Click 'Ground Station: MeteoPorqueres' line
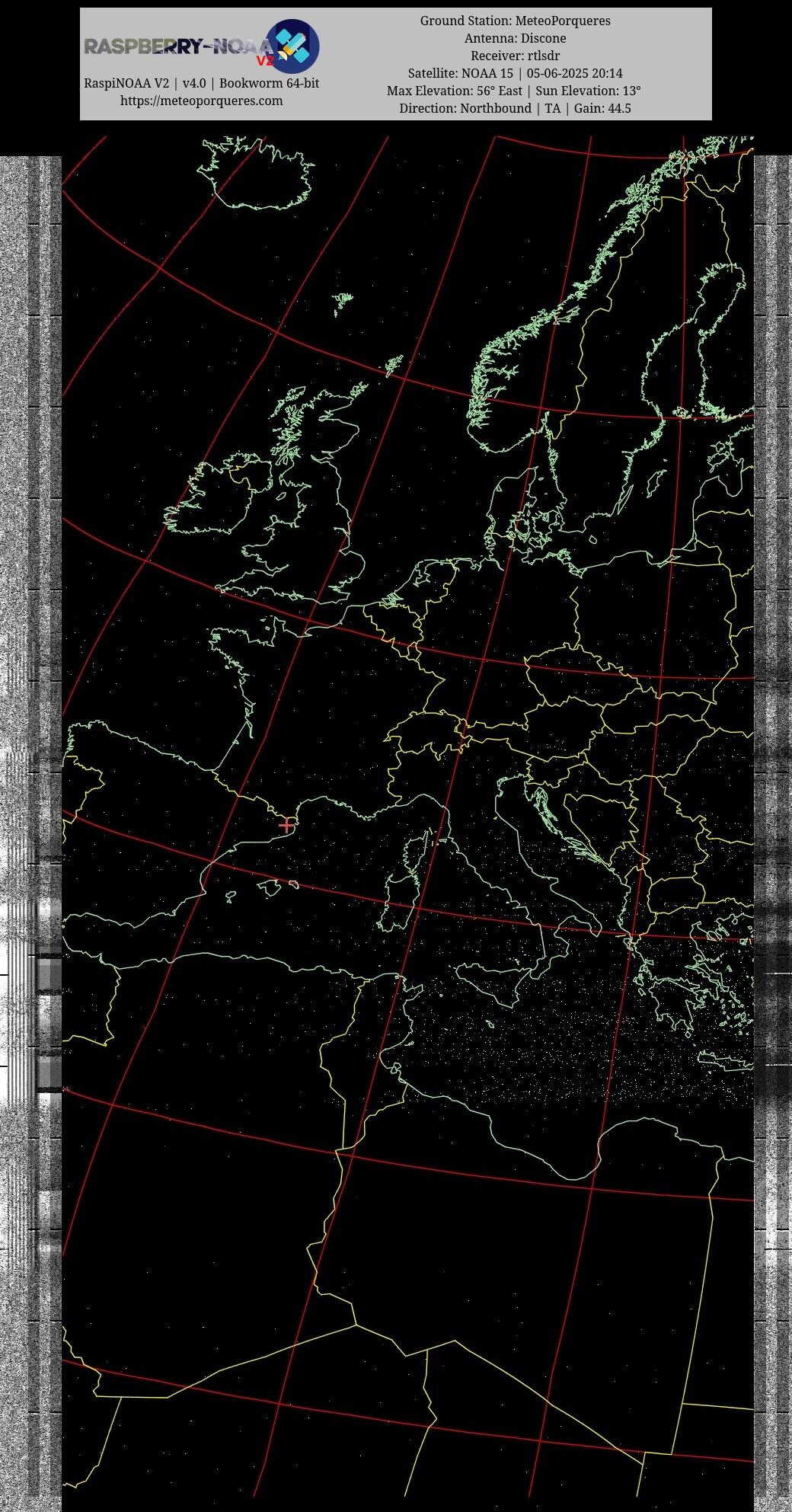792x1512 pixels. (x=515, y=21)
